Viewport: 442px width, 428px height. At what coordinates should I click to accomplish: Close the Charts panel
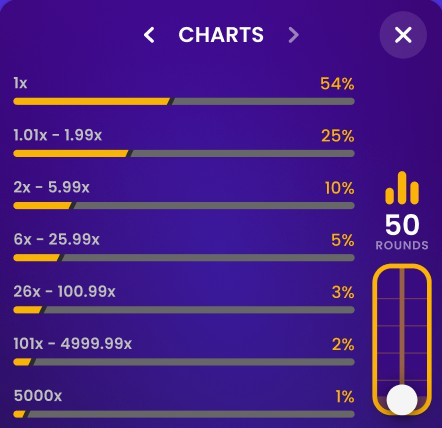point(403,35)
